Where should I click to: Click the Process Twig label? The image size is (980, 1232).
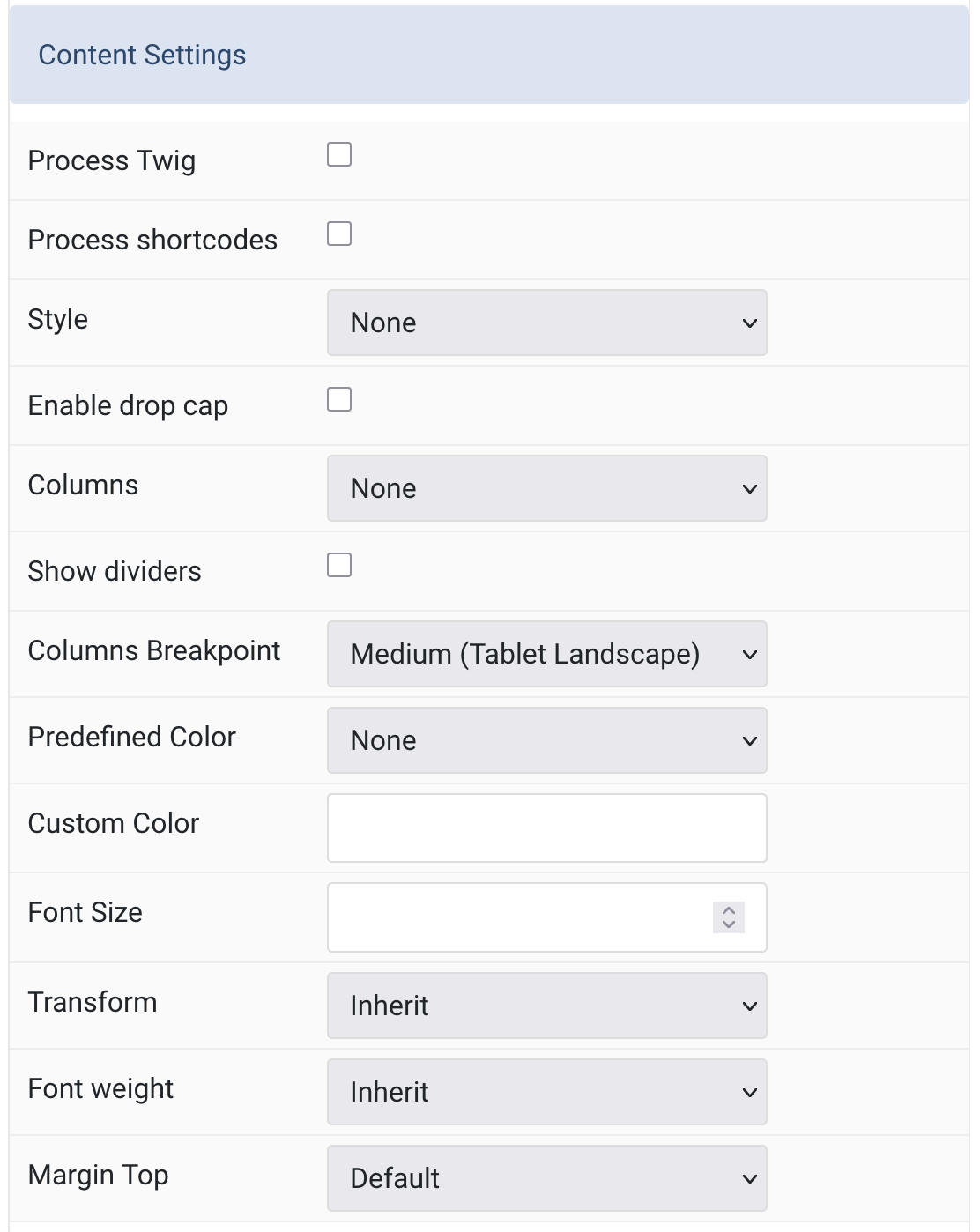pos(112,161)
